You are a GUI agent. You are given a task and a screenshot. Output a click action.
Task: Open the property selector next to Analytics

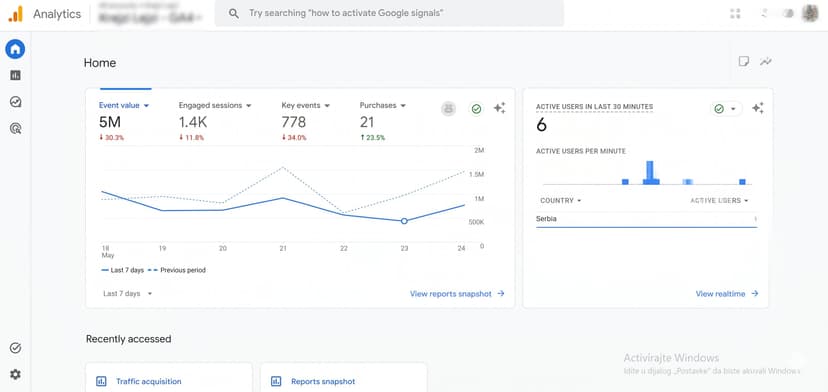(x=150, y=13)
